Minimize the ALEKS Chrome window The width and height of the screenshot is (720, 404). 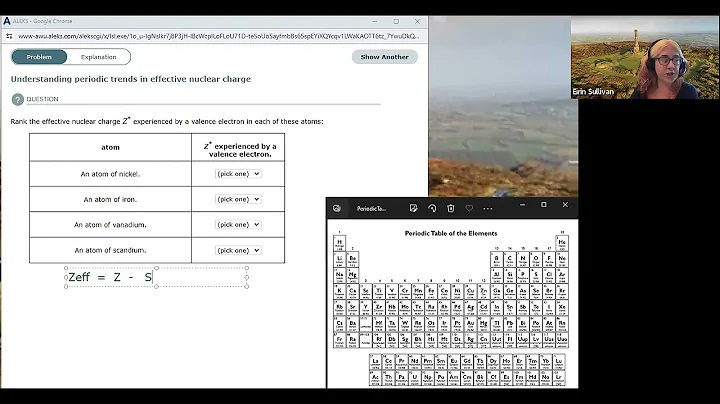point(375,22)
